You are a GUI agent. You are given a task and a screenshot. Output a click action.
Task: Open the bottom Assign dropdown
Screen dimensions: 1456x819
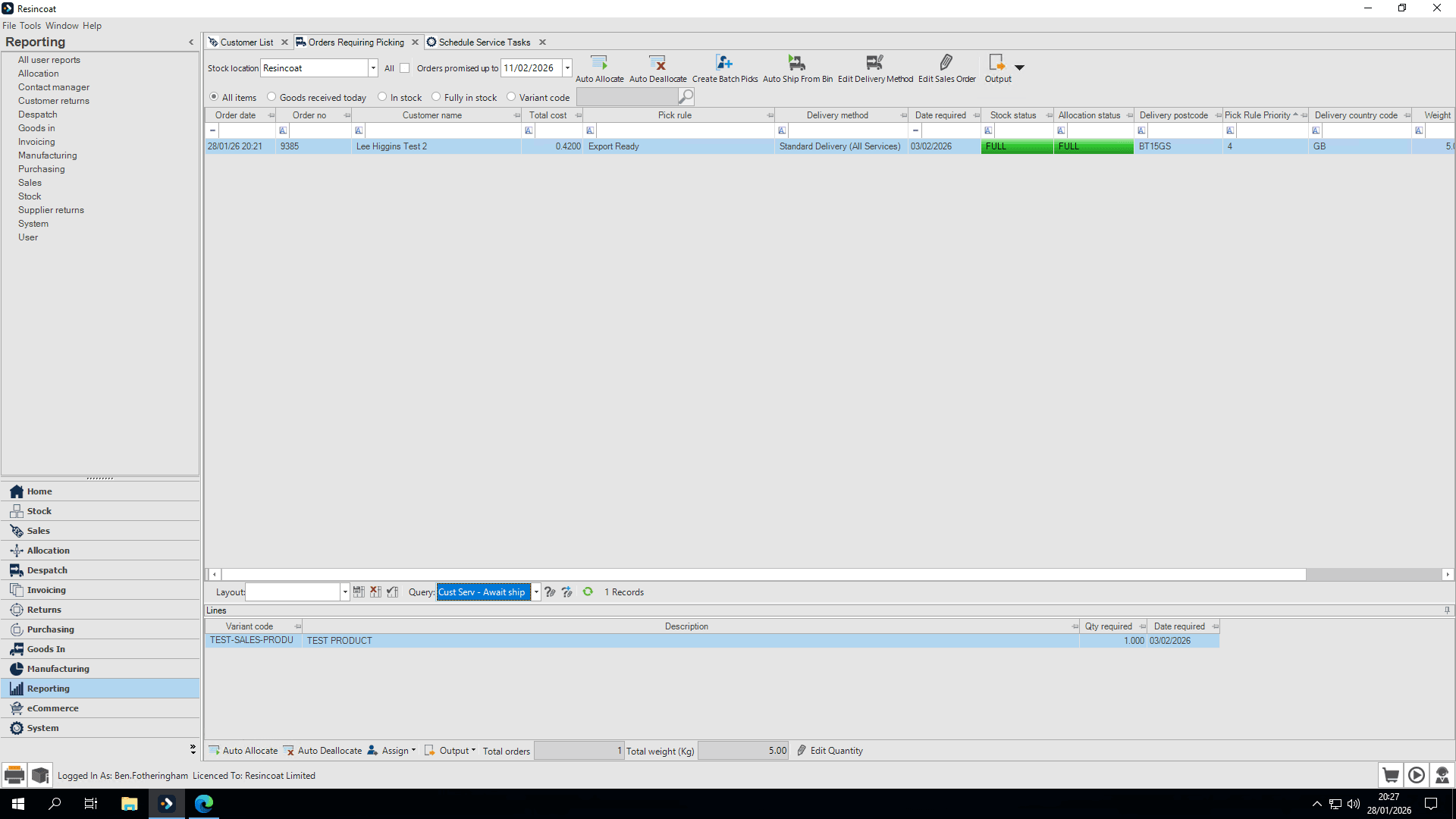(392, 751)
